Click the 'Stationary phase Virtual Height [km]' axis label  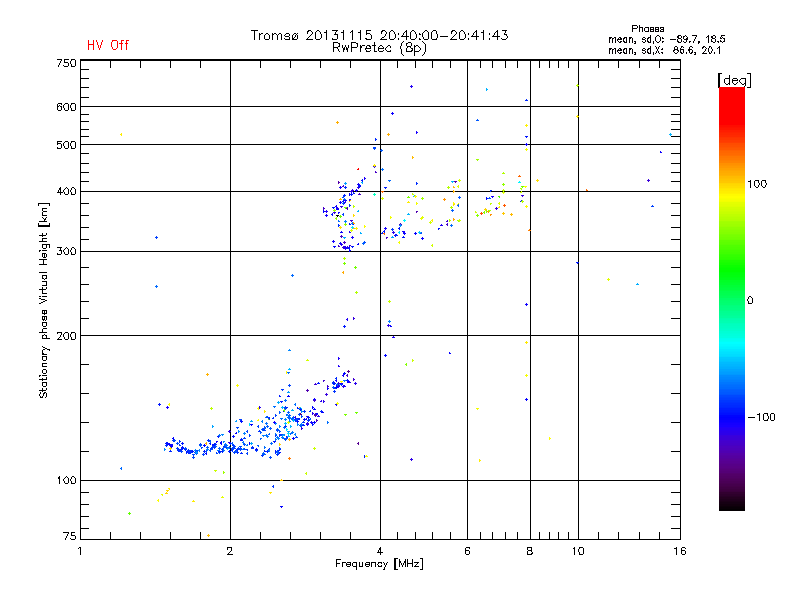[x=44, y=301]
